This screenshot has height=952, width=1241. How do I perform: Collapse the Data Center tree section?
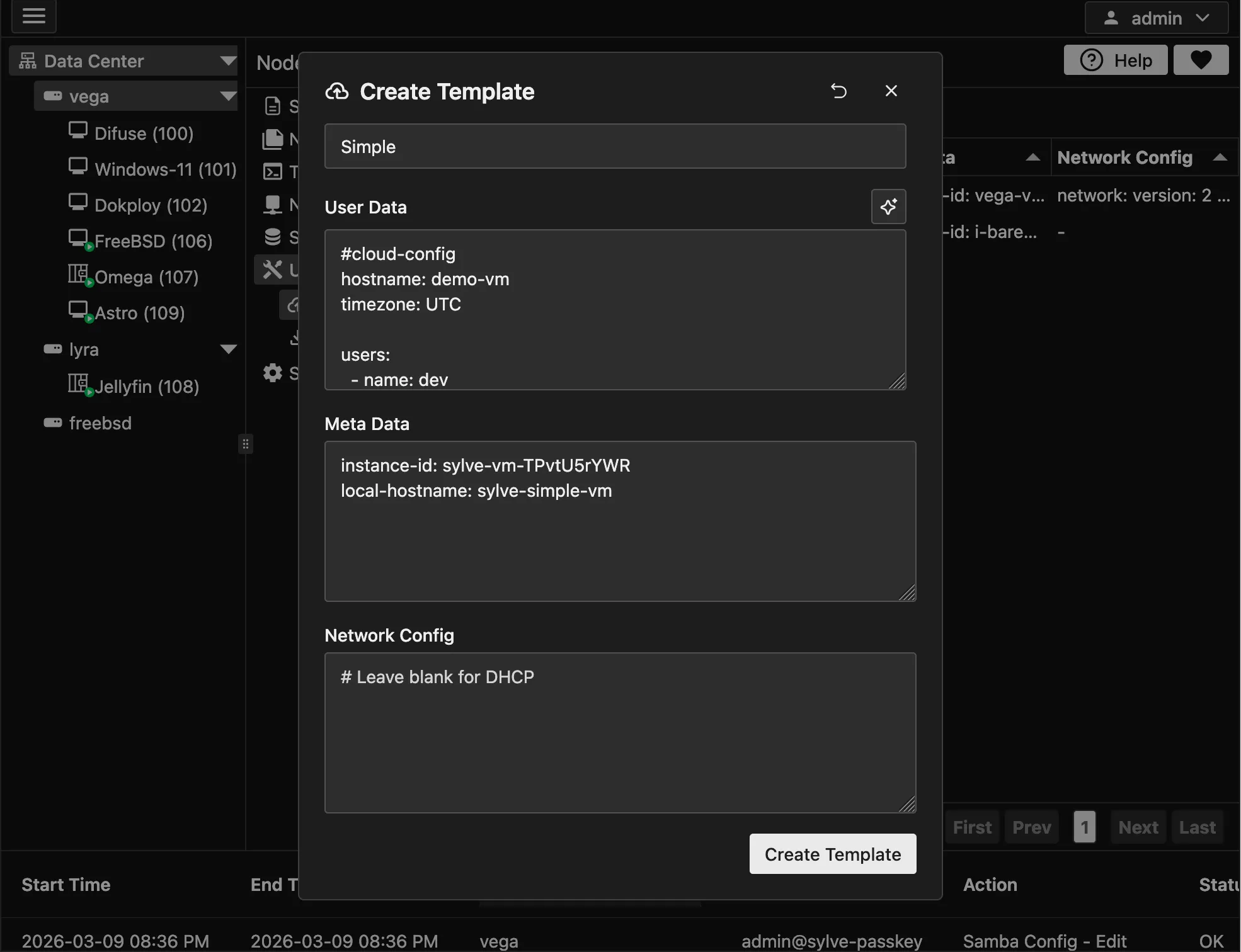coord(227,60)
